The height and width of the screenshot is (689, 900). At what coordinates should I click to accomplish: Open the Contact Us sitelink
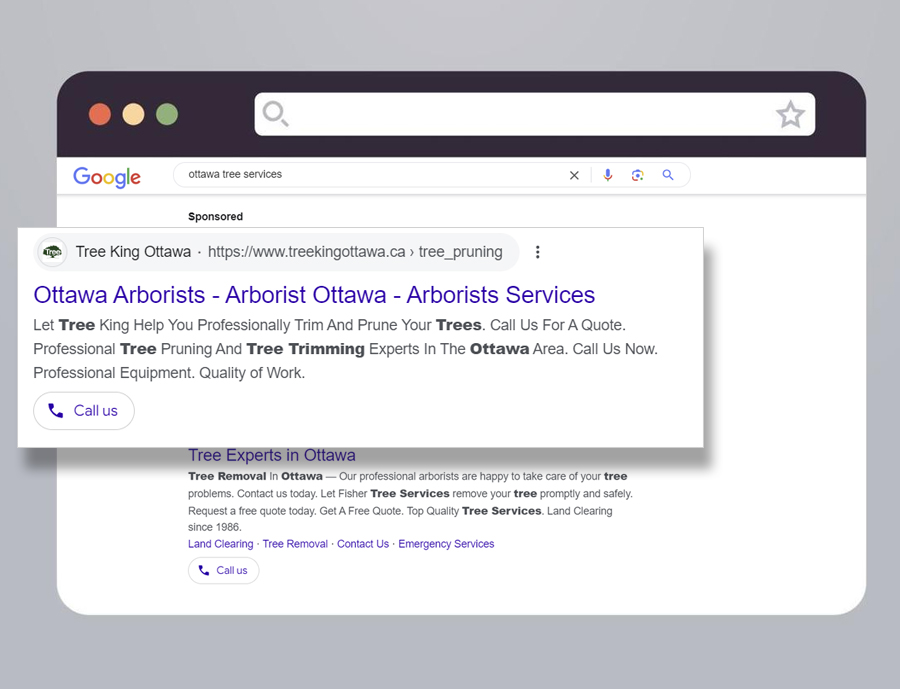[x=363, y=544]
